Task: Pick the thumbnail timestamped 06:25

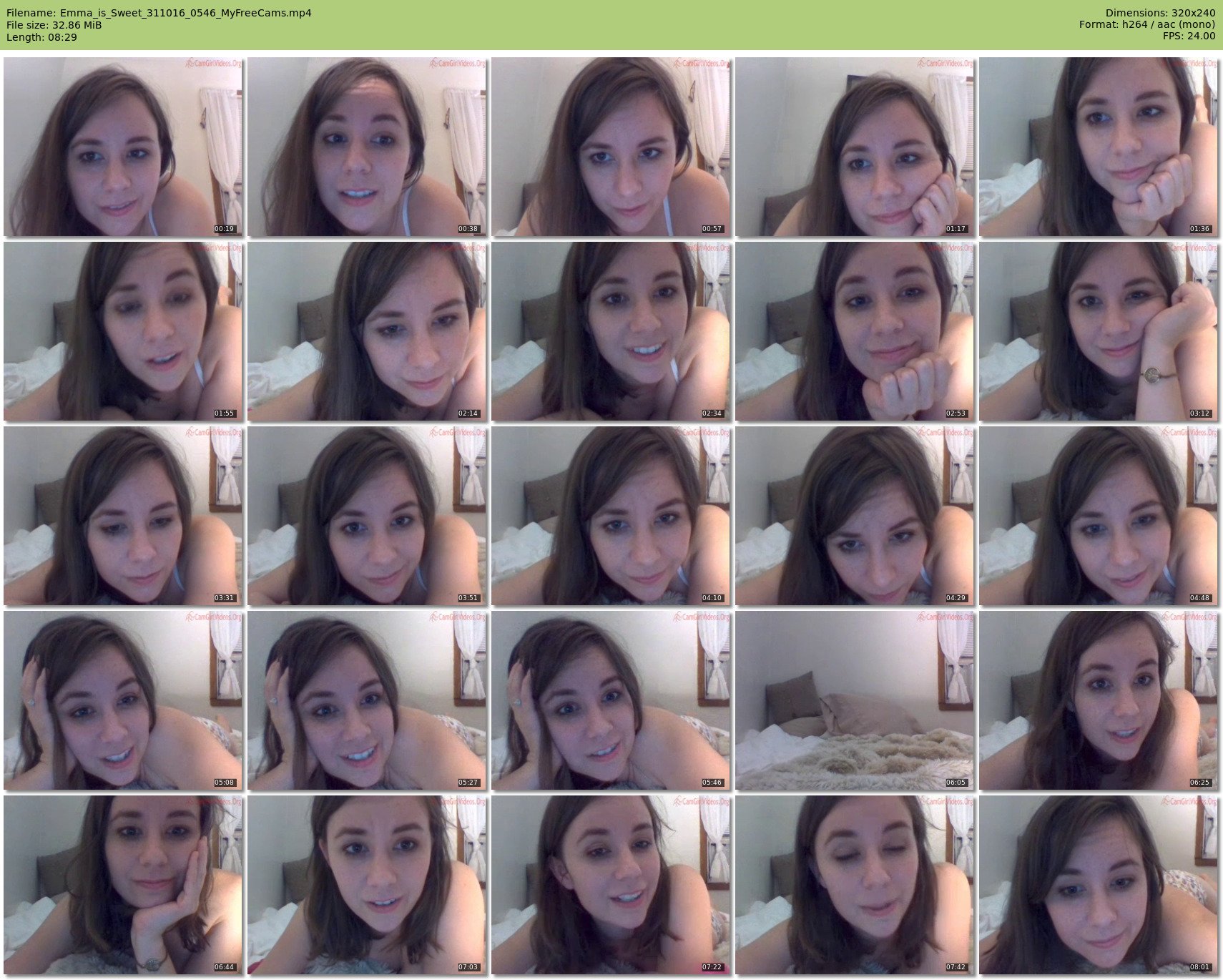Action: (x=1099, y=700)
